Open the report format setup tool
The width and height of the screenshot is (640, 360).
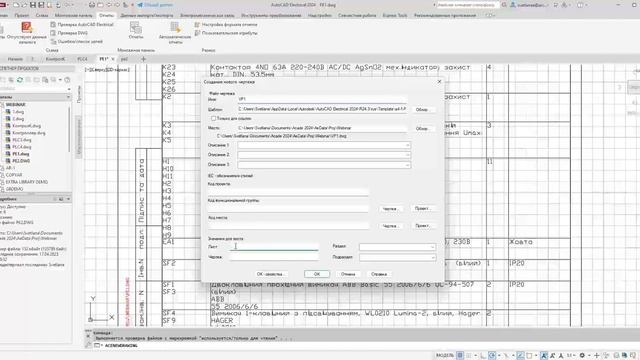pyautogui.click(x=226, y=24)
